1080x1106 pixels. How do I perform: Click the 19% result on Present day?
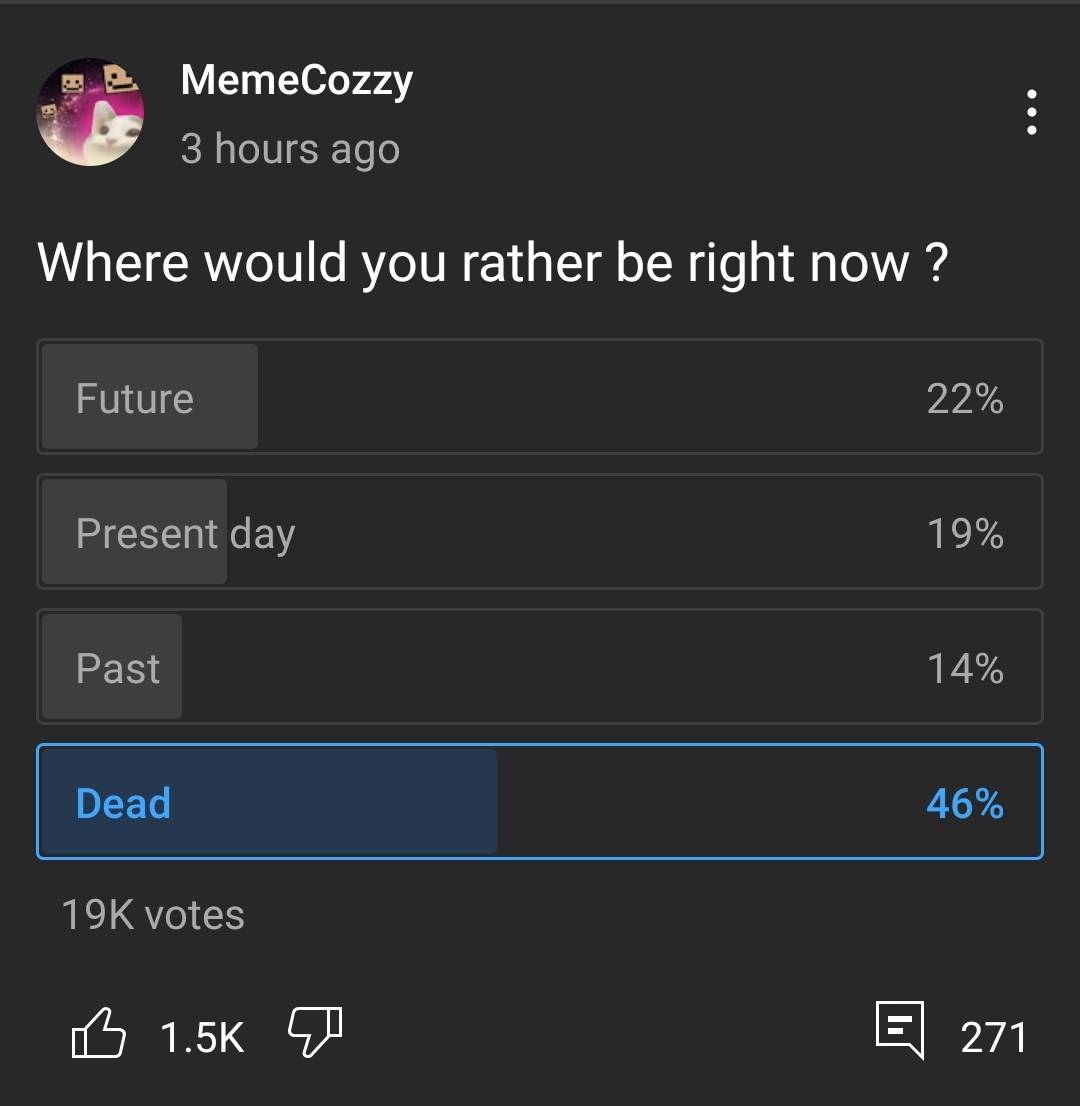[x=964, y=534]
